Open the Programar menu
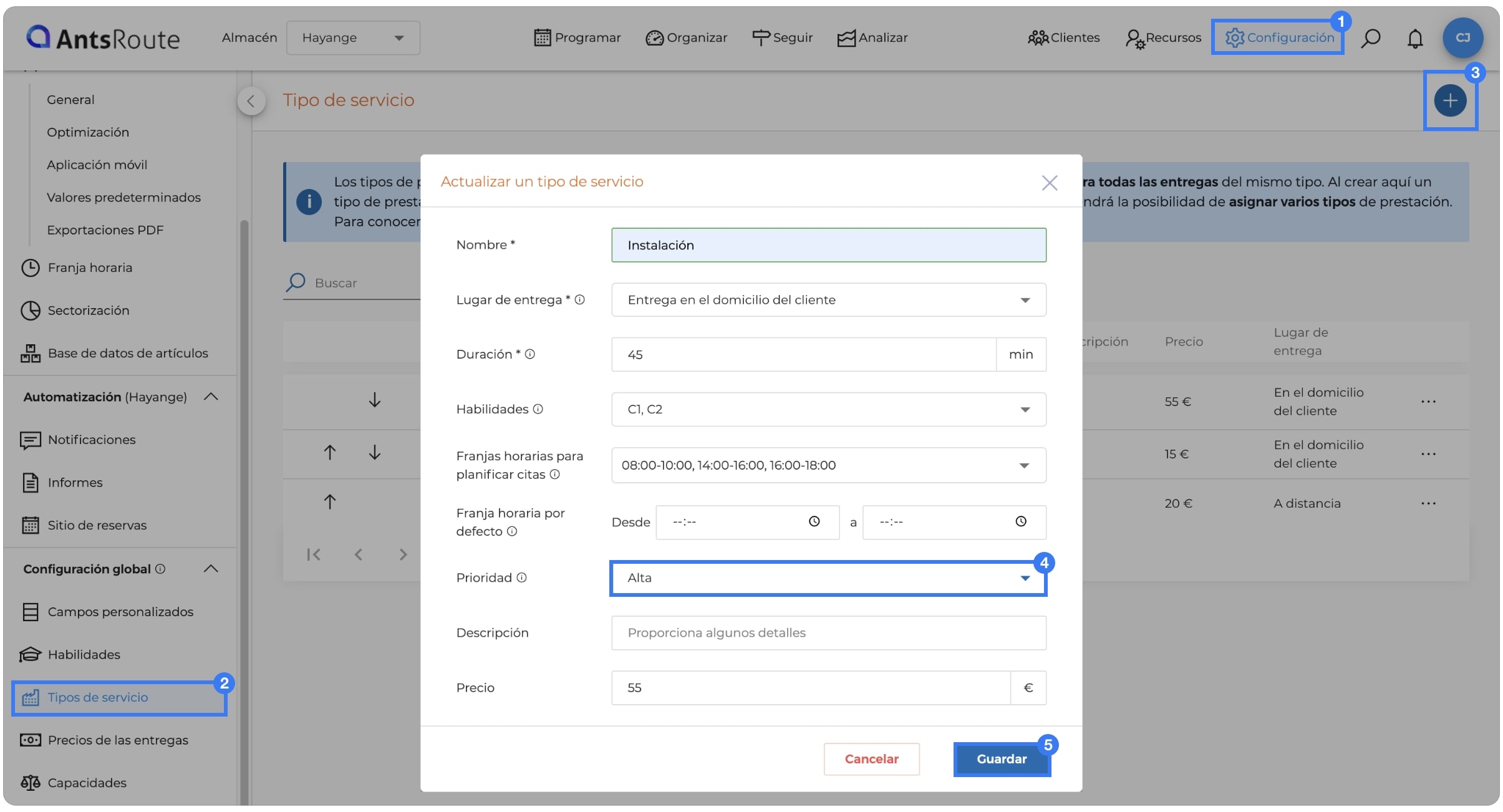 click(577, 38)
